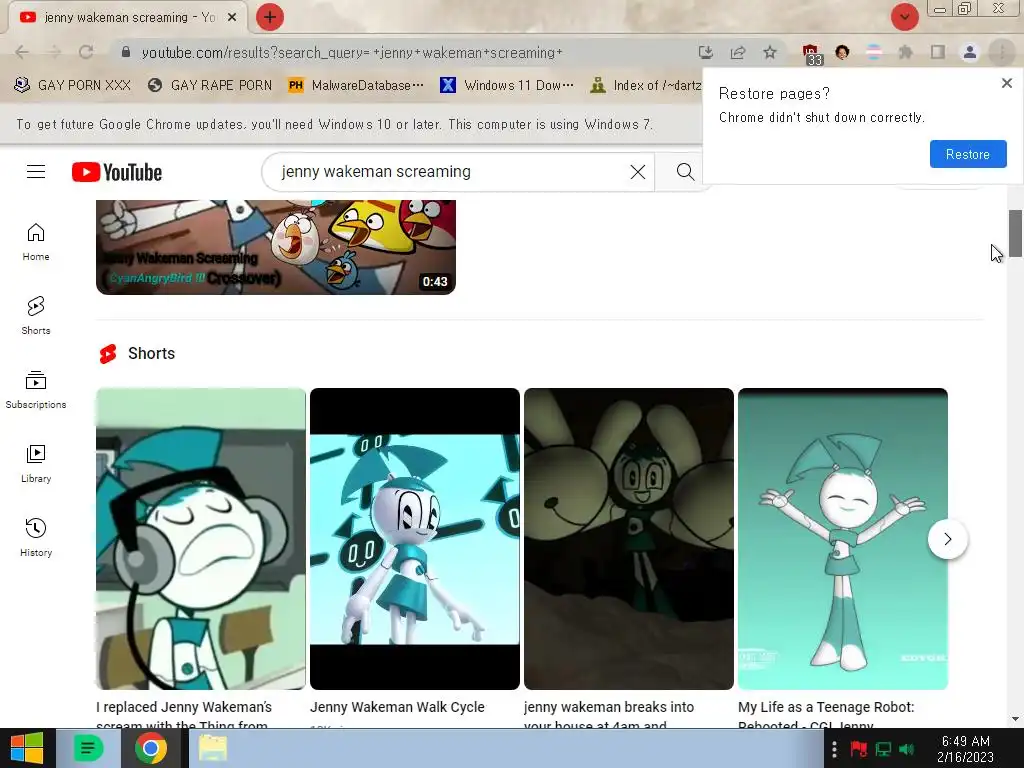The width and height of the screenshot is (1024, 768).
Task: Open Shorts in the YouTube sidebar
Action: click(36, 316)
